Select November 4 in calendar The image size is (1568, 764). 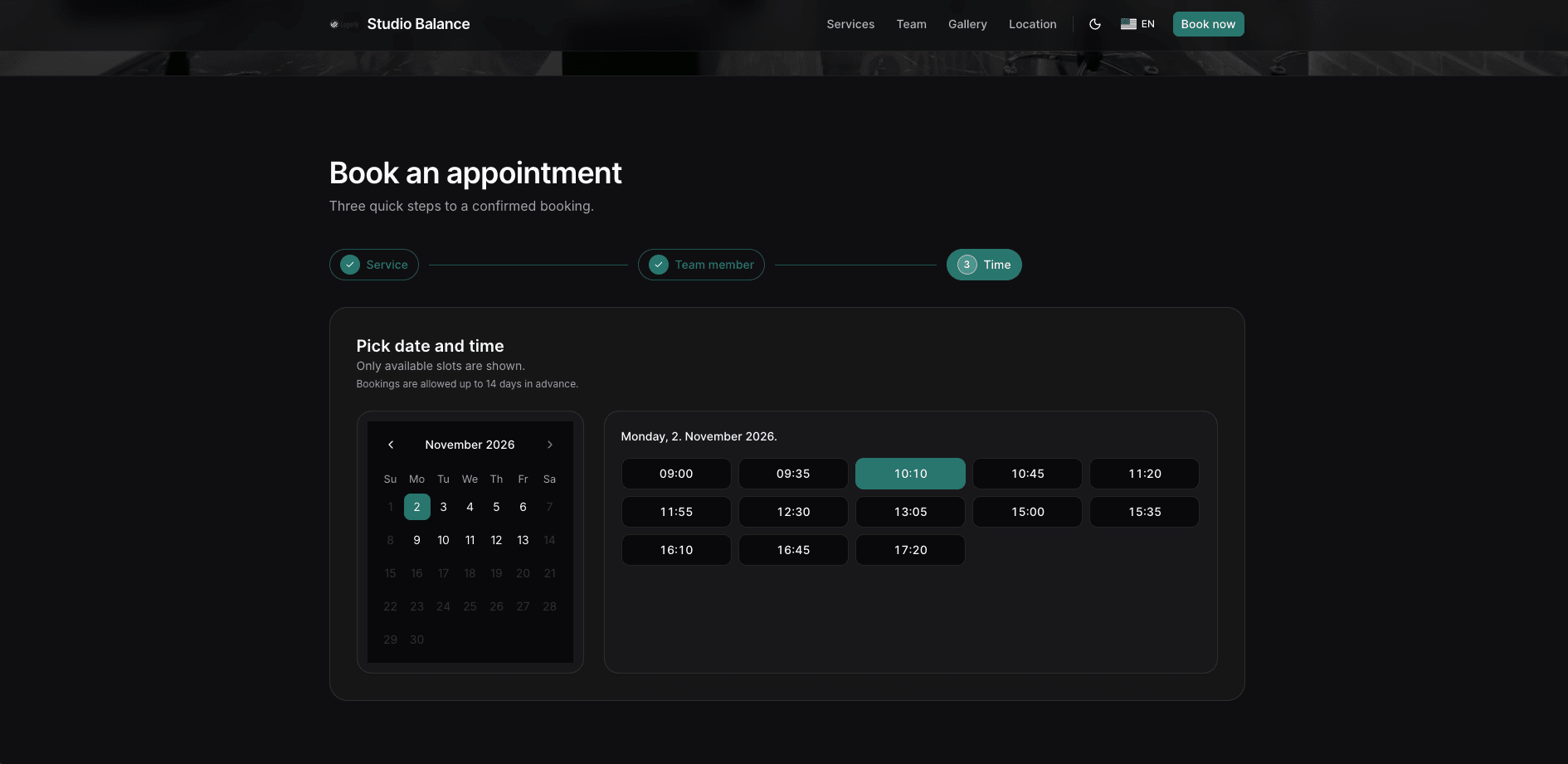tap(470, 507)
